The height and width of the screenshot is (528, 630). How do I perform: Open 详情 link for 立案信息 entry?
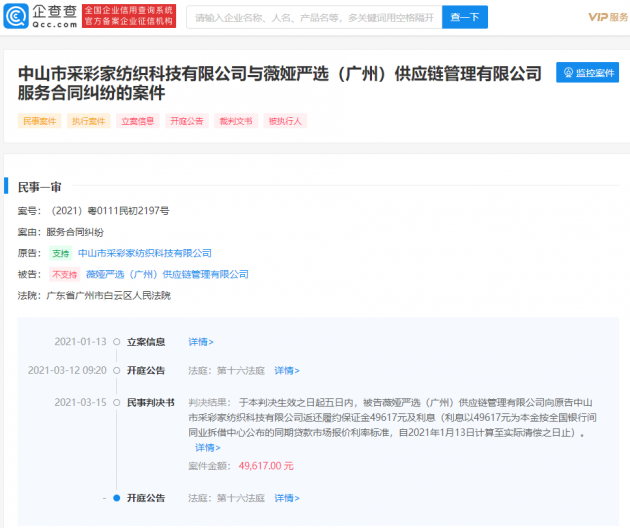click(201, 342)
